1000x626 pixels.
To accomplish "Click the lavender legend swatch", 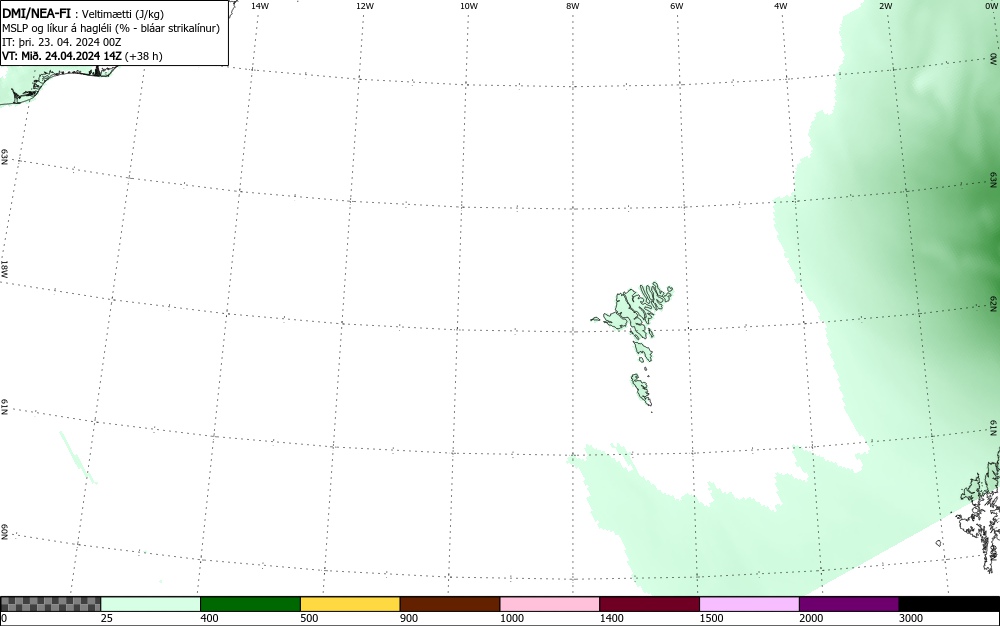I will [x=749, y=604].
